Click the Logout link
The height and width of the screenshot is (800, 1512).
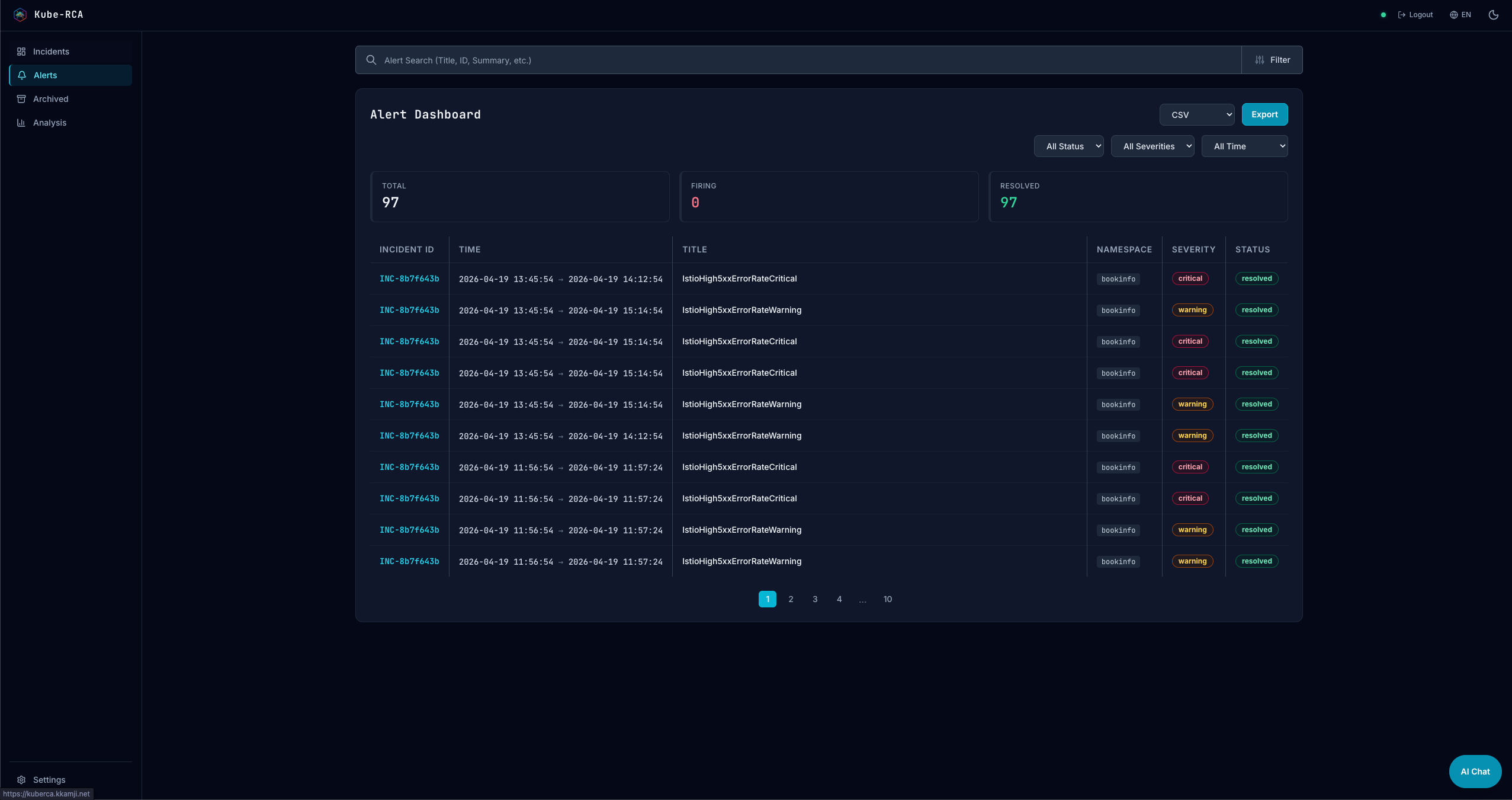pos(1415,15)
